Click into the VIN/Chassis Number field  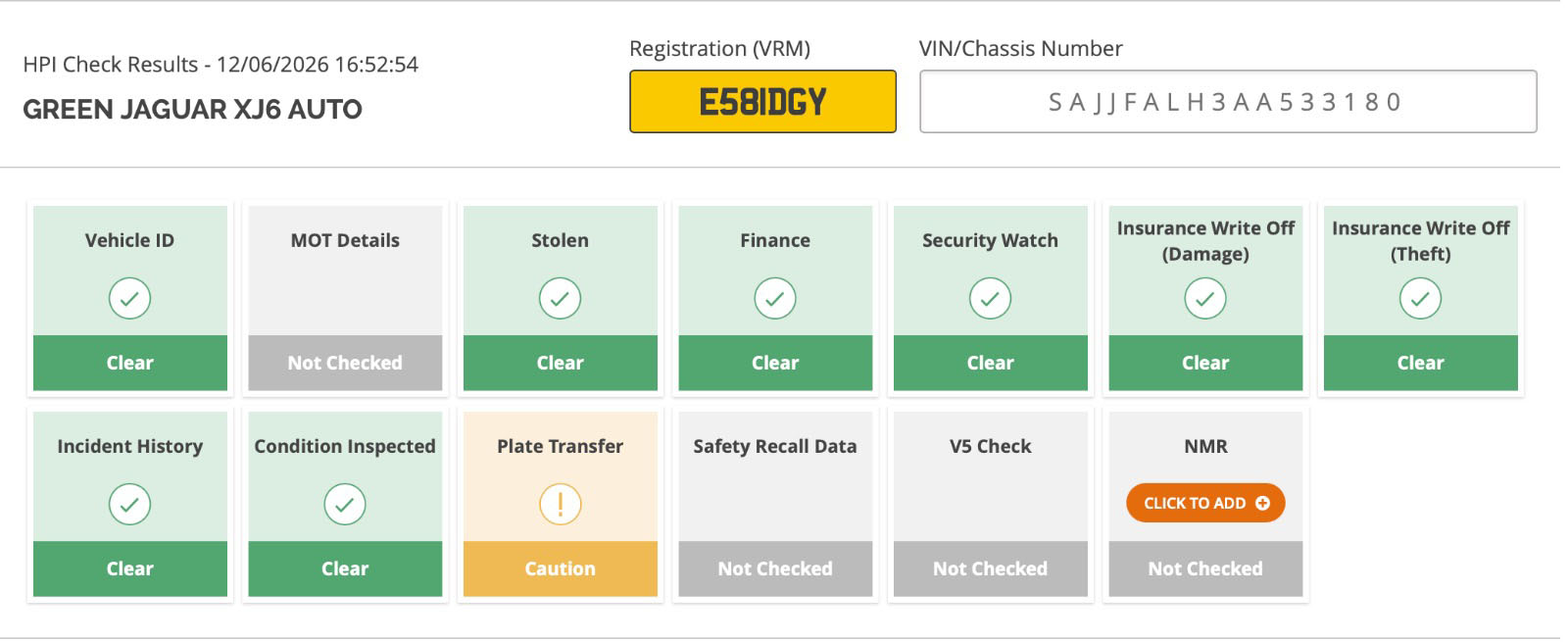click(x=1228, y=101)
